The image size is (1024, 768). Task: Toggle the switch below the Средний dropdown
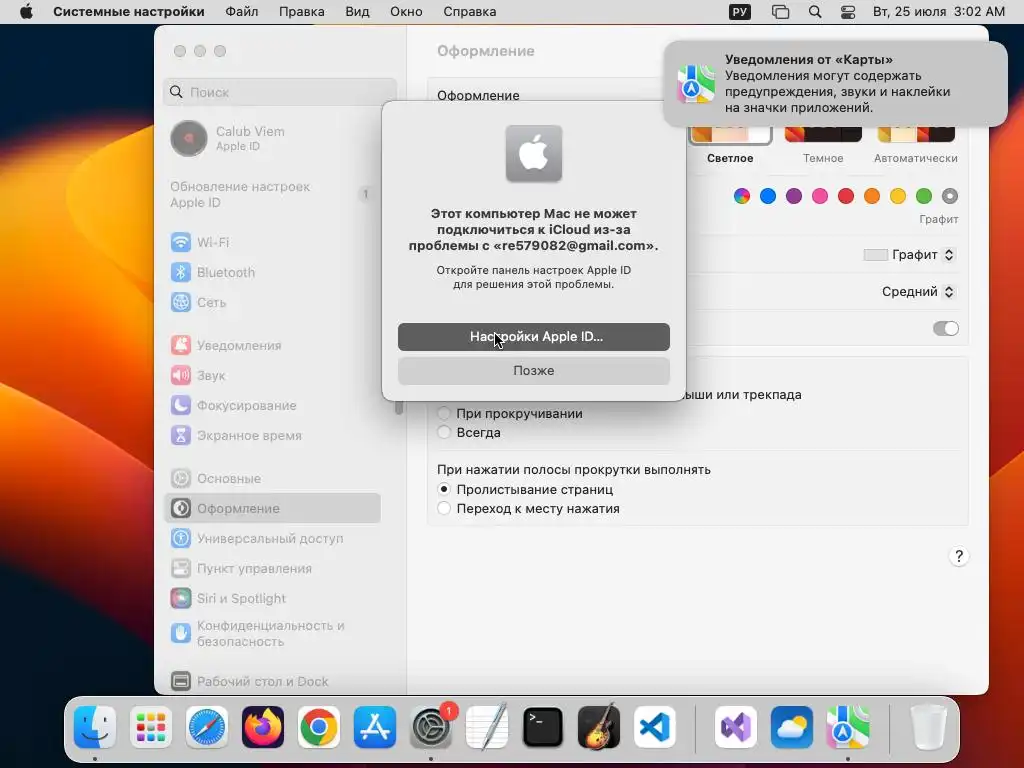click(x=946, y=328)
